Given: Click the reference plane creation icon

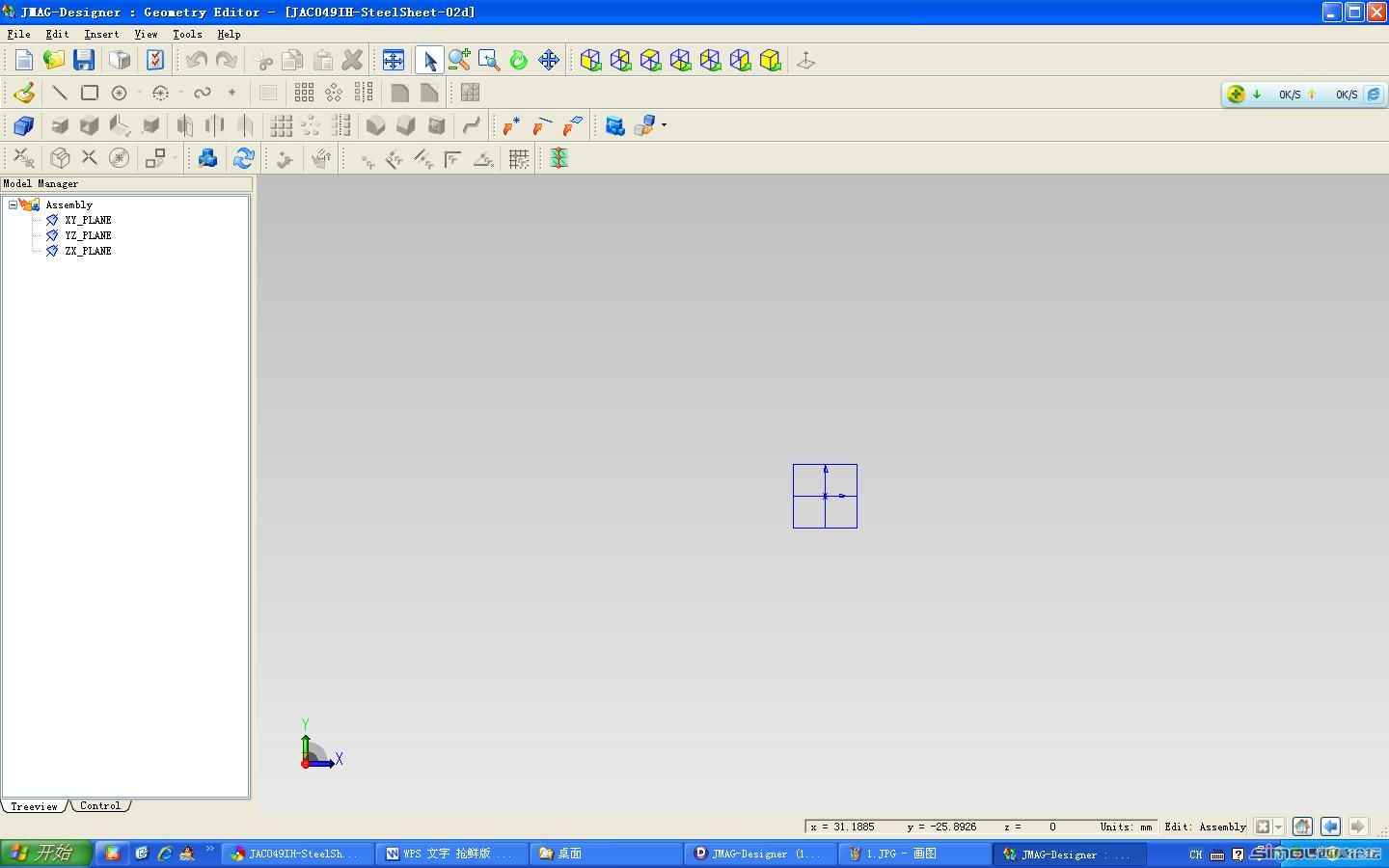Looking at the screenshot, I should pyautogui.click(x=572, y=125).
